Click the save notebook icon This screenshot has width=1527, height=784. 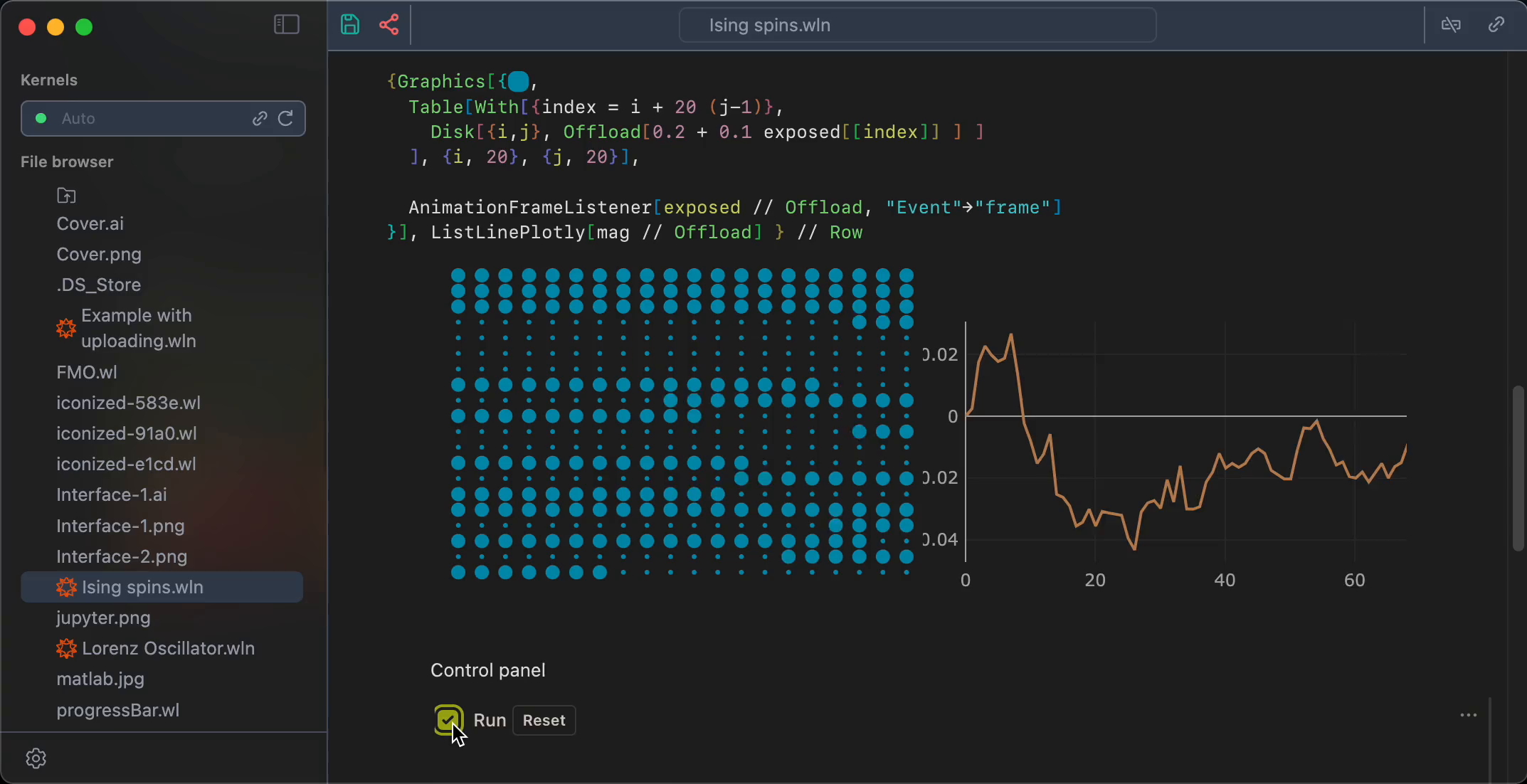tap(350, 25)
